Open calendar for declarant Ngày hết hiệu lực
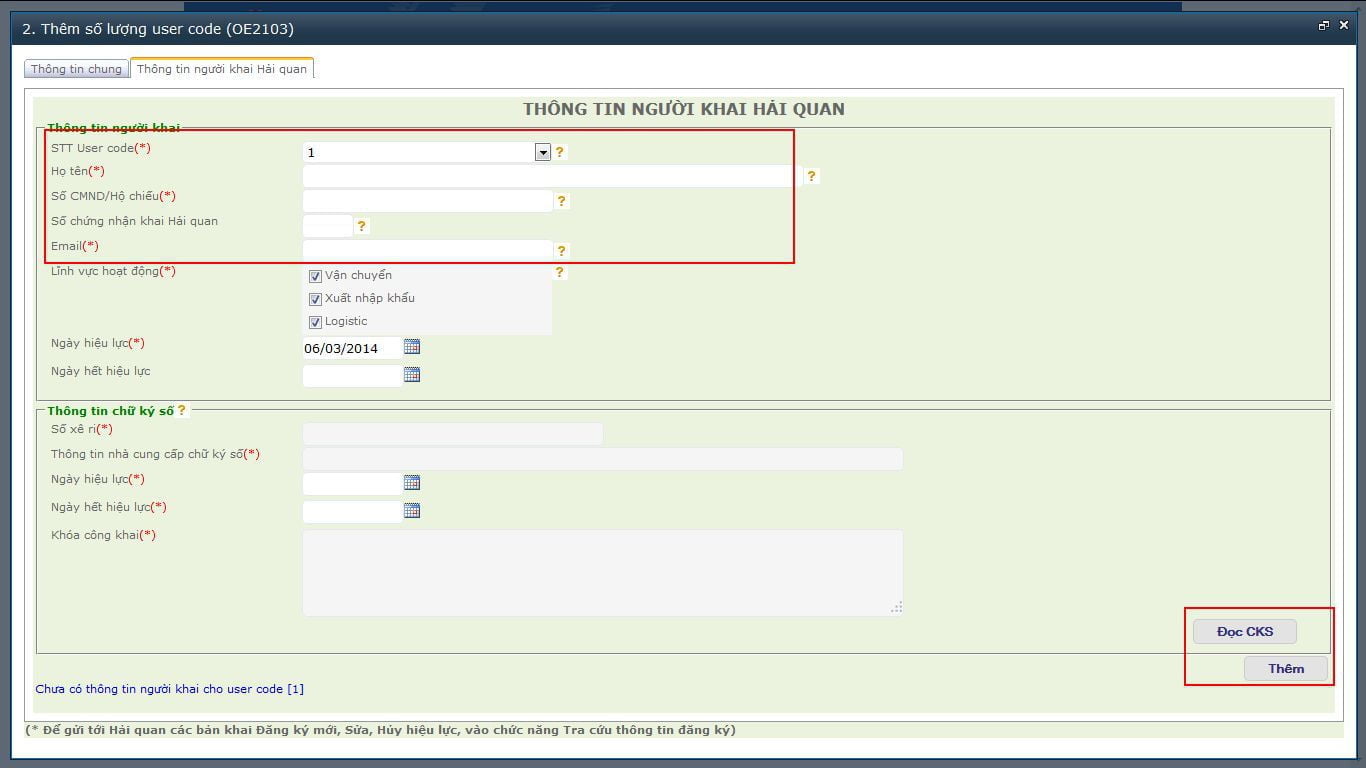1366x768 pixels. point(412,375)
